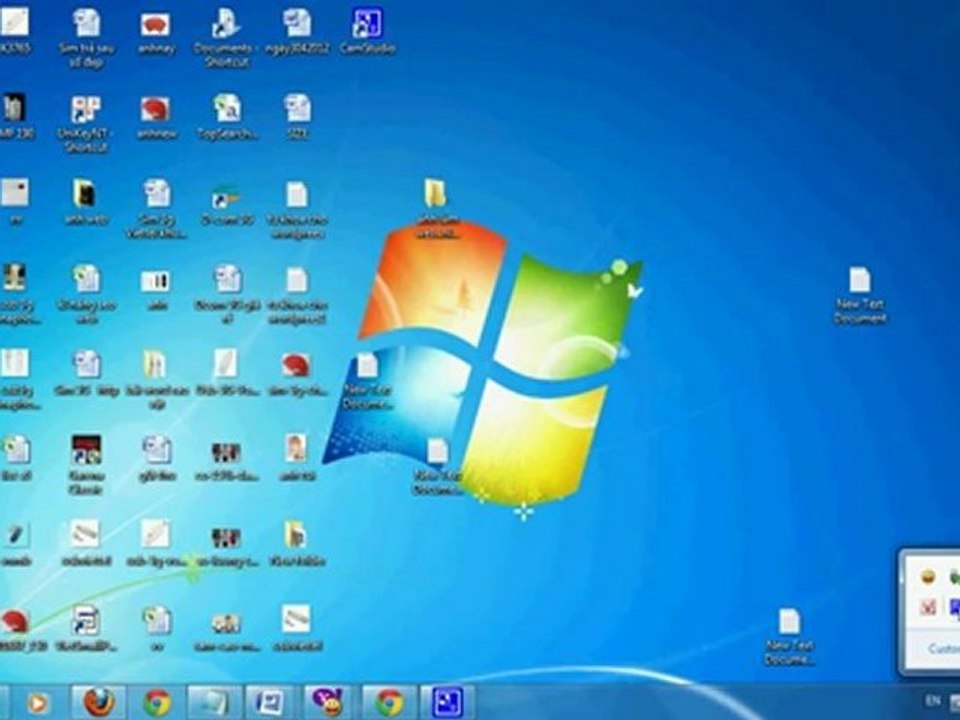Open the TopSearch desktop file
The width and height of the screenshot is (960, 720).
tap(227, 116)
